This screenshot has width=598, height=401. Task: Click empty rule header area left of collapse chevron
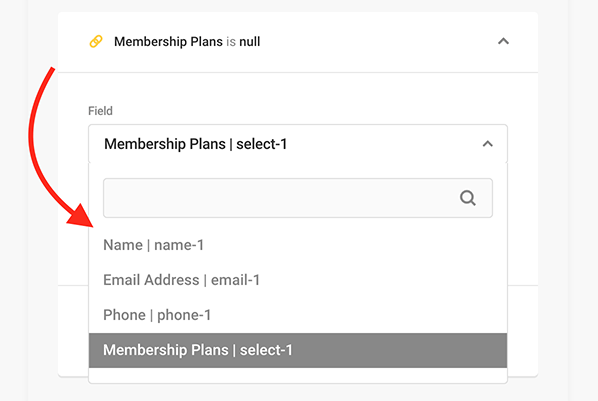[x=378, y=41]
